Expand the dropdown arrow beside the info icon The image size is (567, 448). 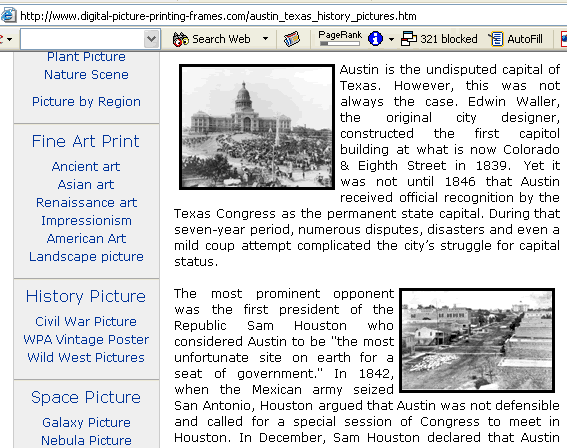[x=391, y=39]
